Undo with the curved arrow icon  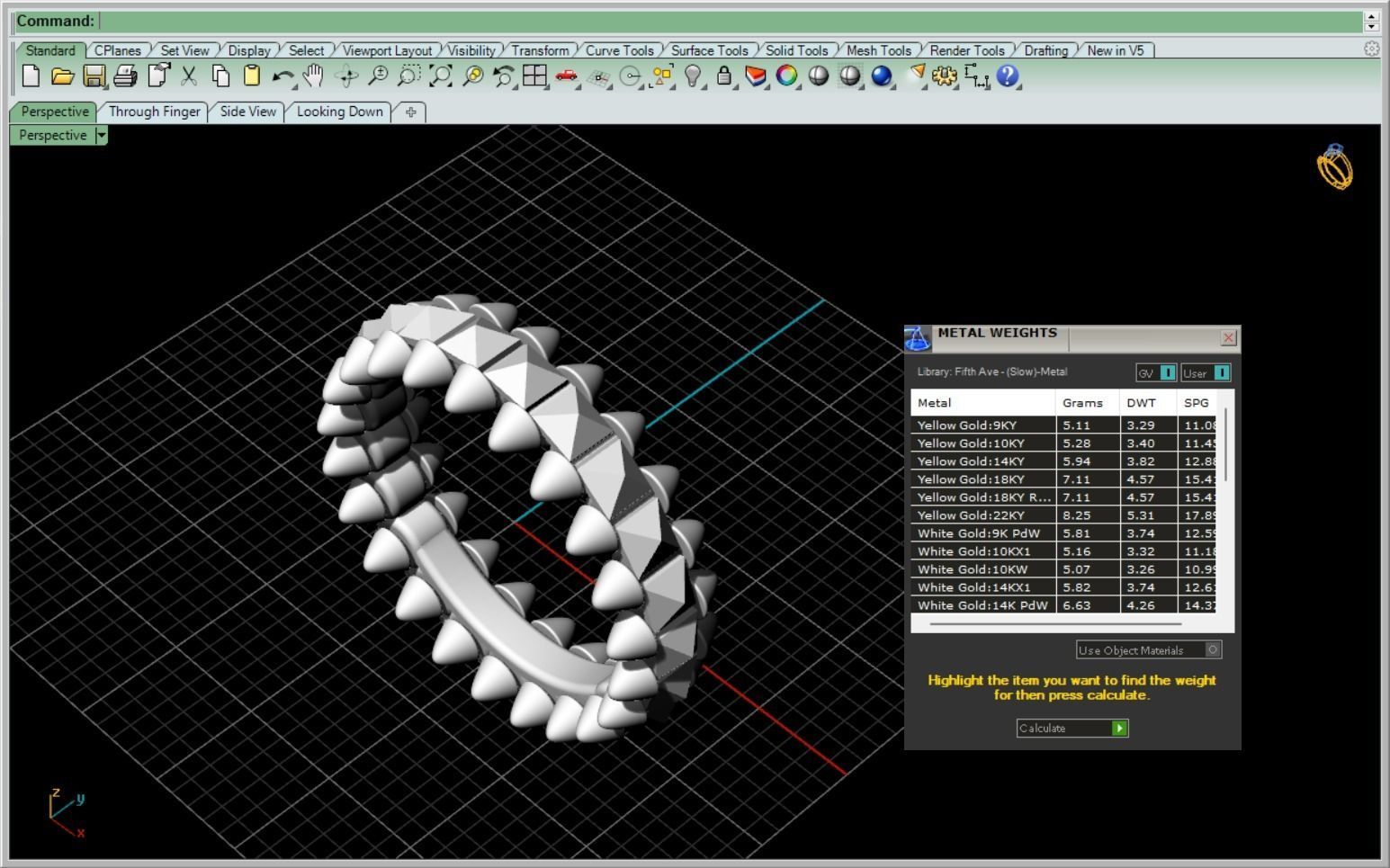(x=283, y=76)
